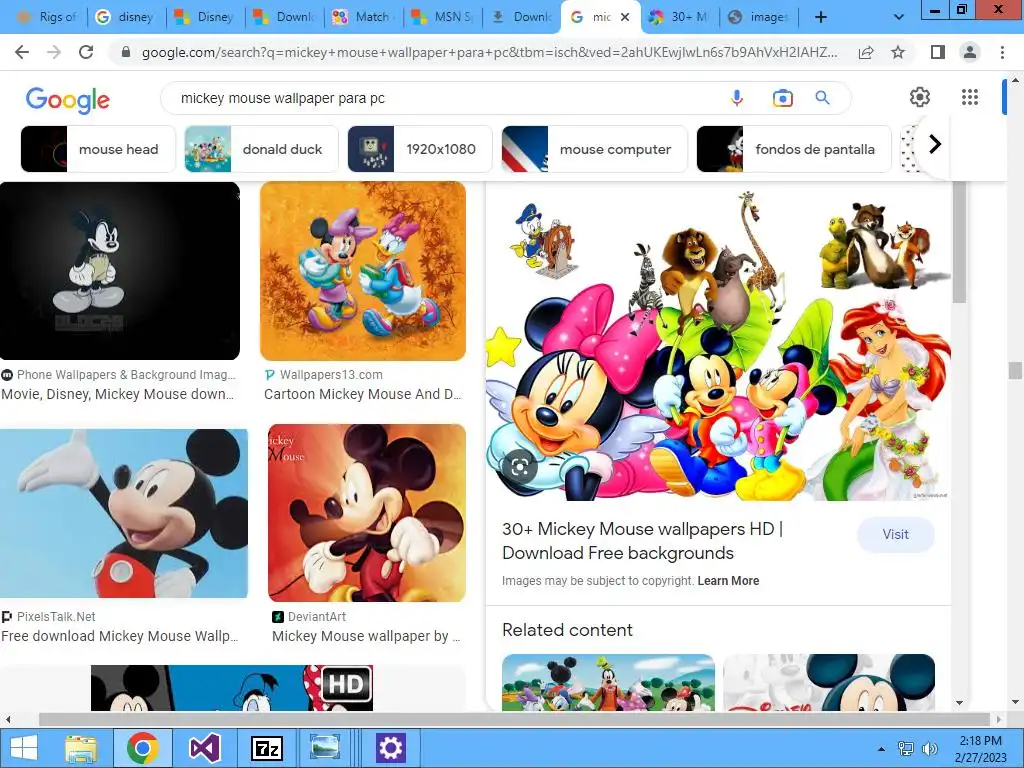Open the DeviantArt Mickey wallpaper thumbnail

[x=367, y=513]
